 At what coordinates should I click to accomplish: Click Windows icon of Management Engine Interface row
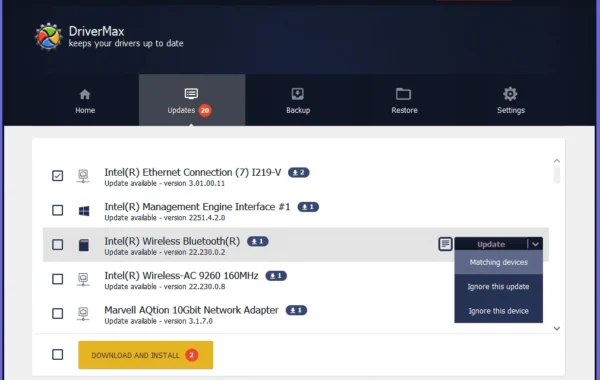(x=84, y=211)
